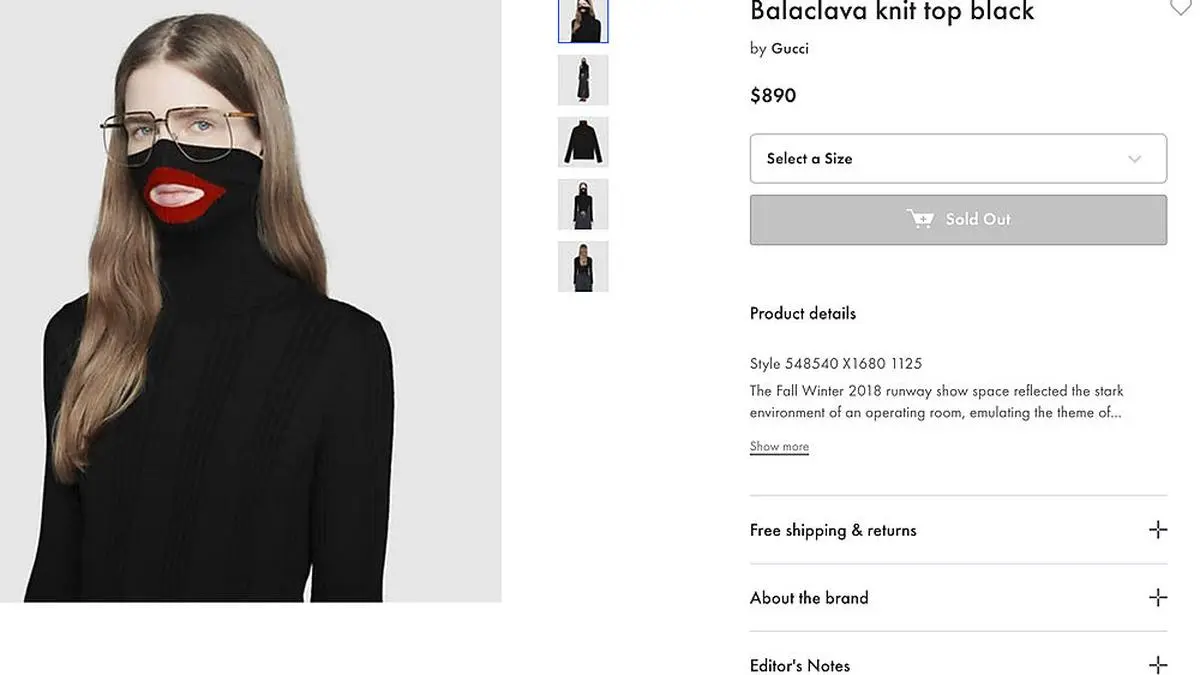The height and width of the screenshot is (675, 1200).
Task: Open the Select a Size dropdown
Action: (x=957, y=159)
